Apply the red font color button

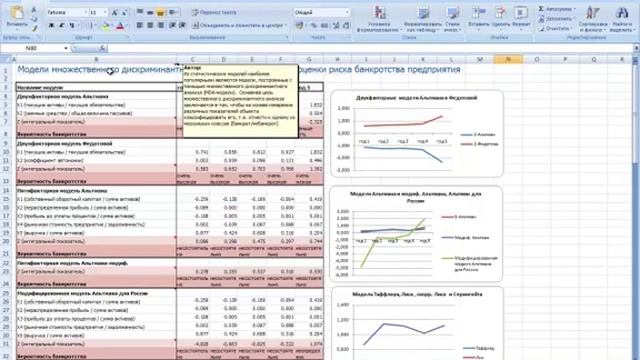coord(120,26)
